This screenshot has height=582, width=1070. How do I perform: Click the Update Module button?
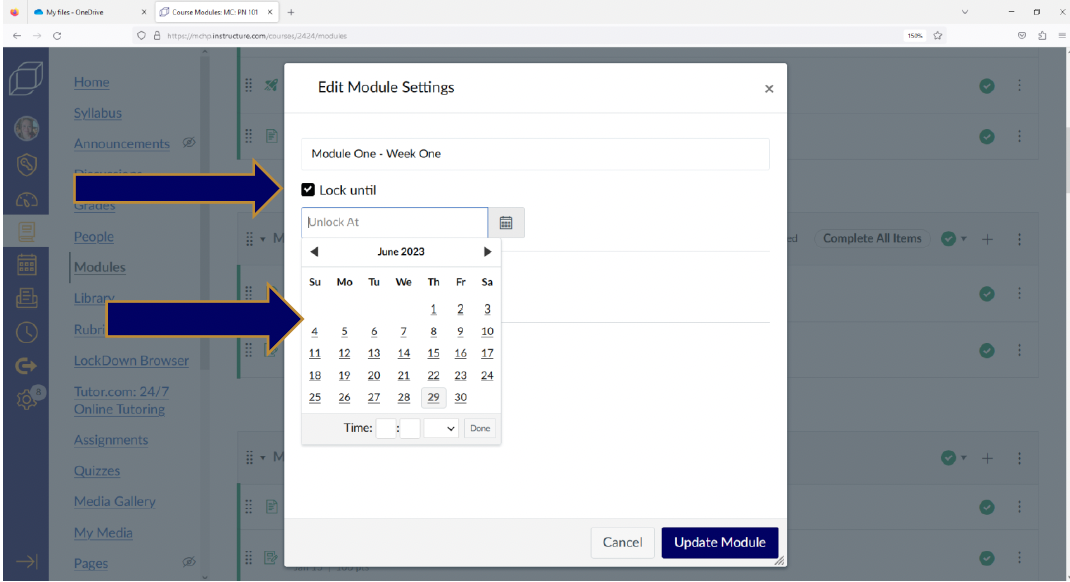(x=719, y=542)
